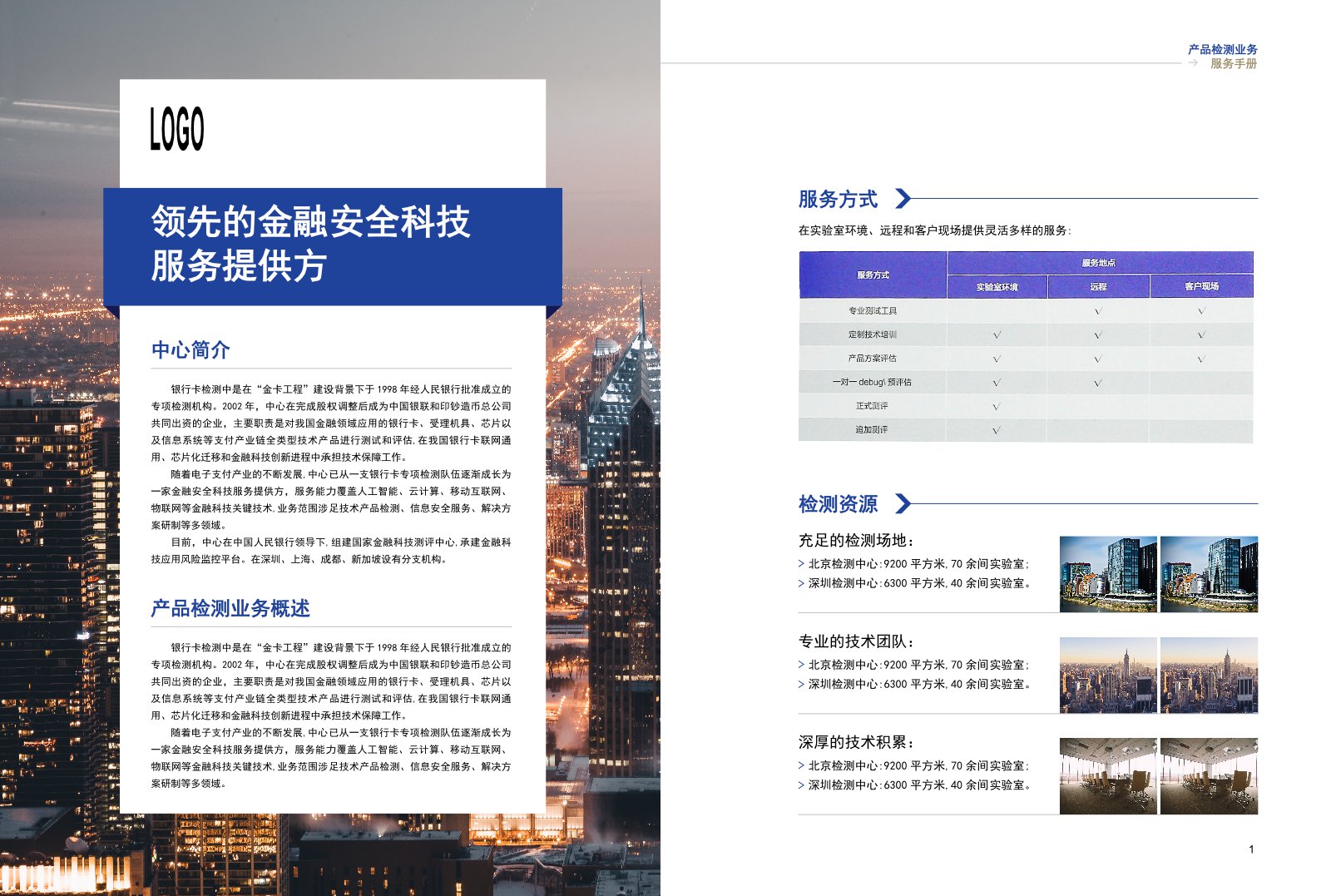Click the 北京检测中心 line under 深厚的技术积累

tap(919, 765)
